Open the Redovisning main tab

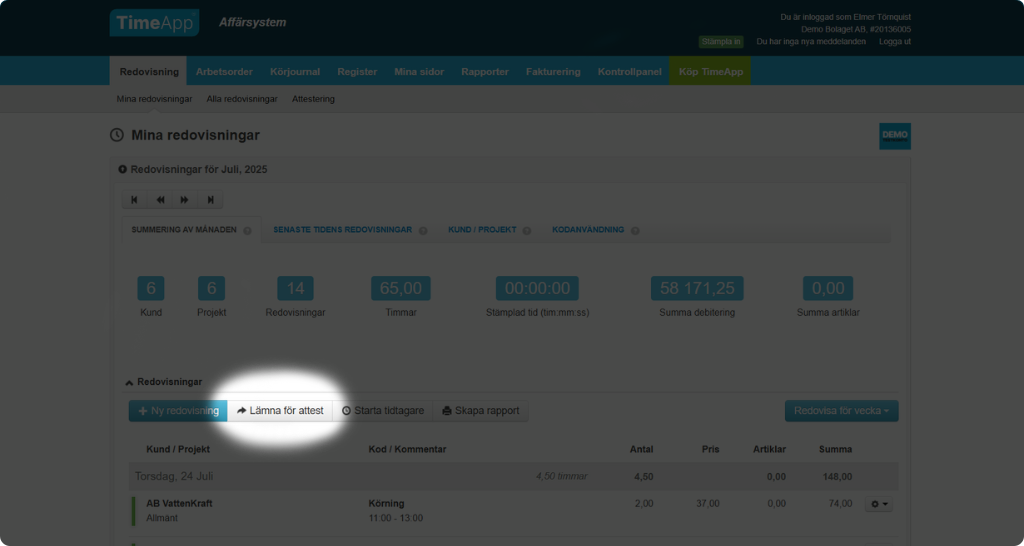click(149, 72)
